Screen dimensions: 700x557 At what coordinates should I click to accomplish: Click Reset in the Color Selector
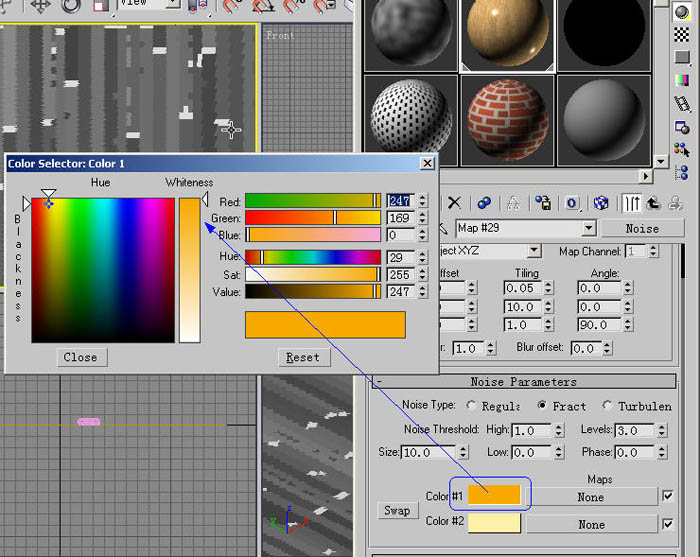304,357
